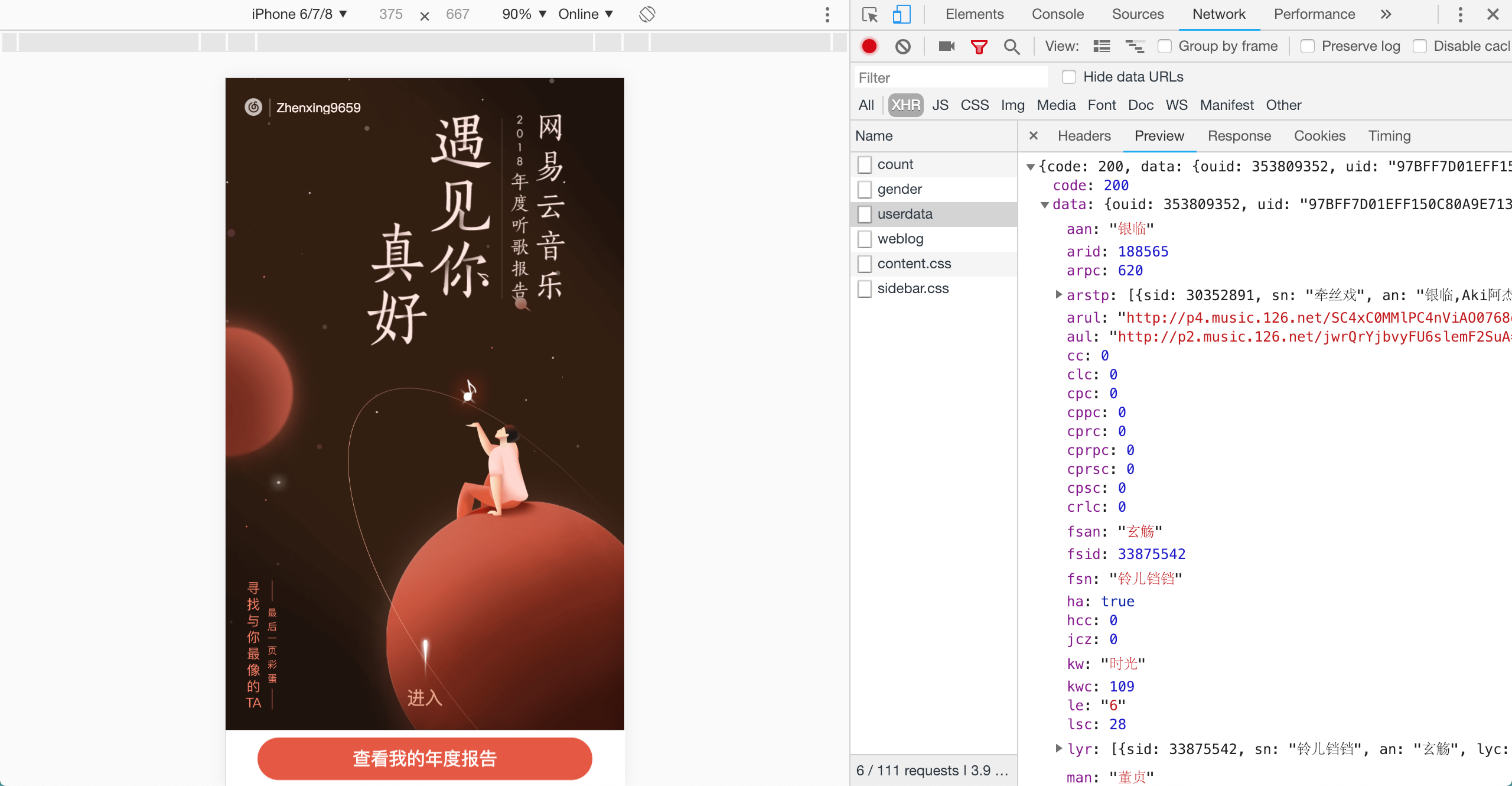Open the iPhone 6/7/8 device dropdown
Screen dimensions: 1512x786
pos(299,14)
